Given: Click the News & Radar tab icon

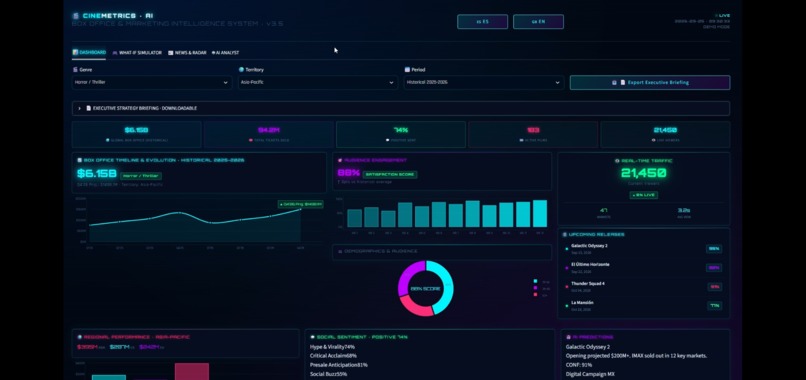Looking at the screenshot, I should coord(171,52).
